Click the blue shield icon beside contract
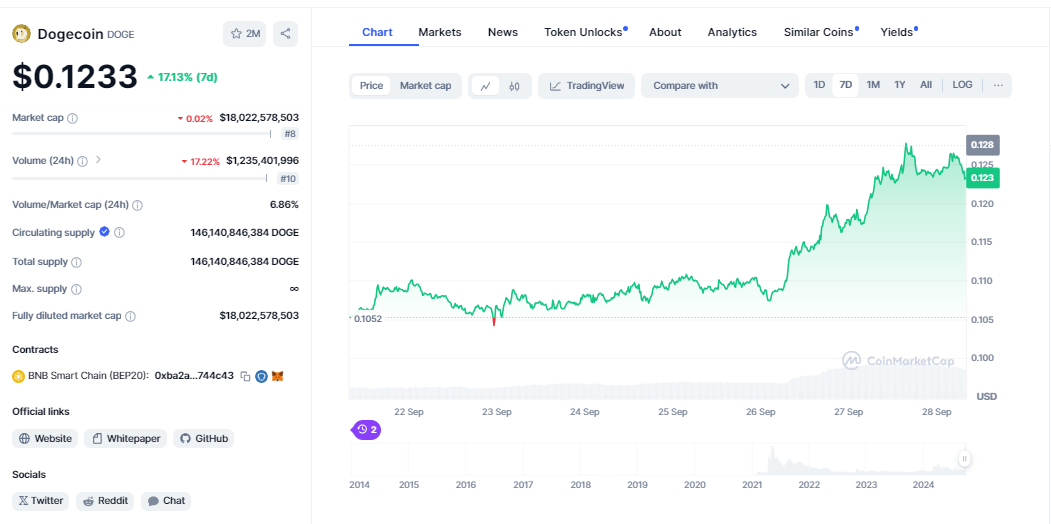Screen dimensions: 1051x524 pos(261,377)
